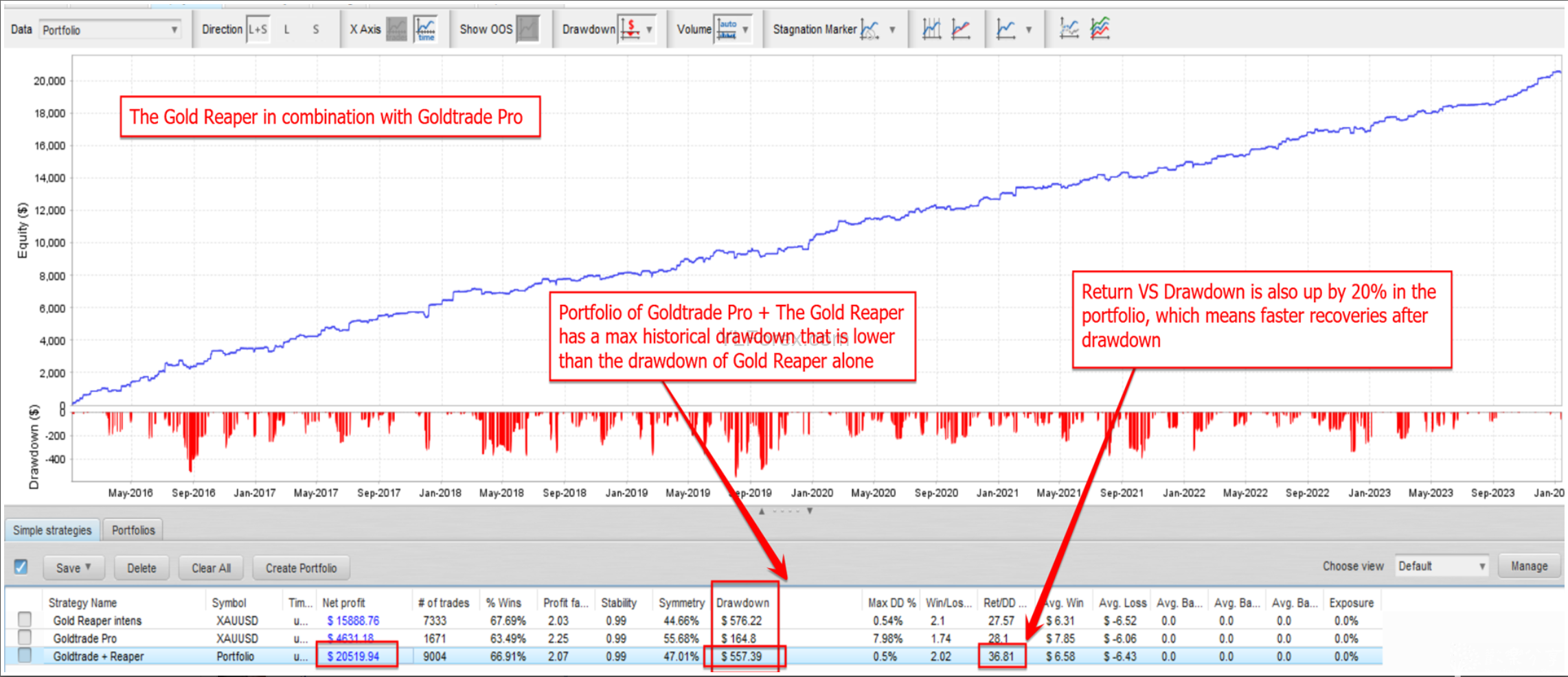Select the L+S direction toggle
This screenshot has height=677, width=1568.
point(258,30)
